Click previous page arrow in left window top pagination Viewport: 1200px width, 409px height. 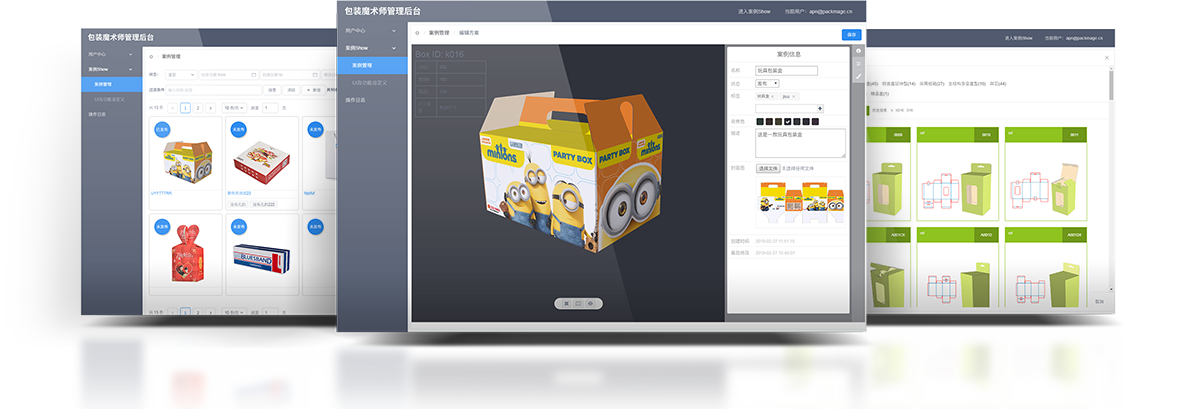click(172, 107)
